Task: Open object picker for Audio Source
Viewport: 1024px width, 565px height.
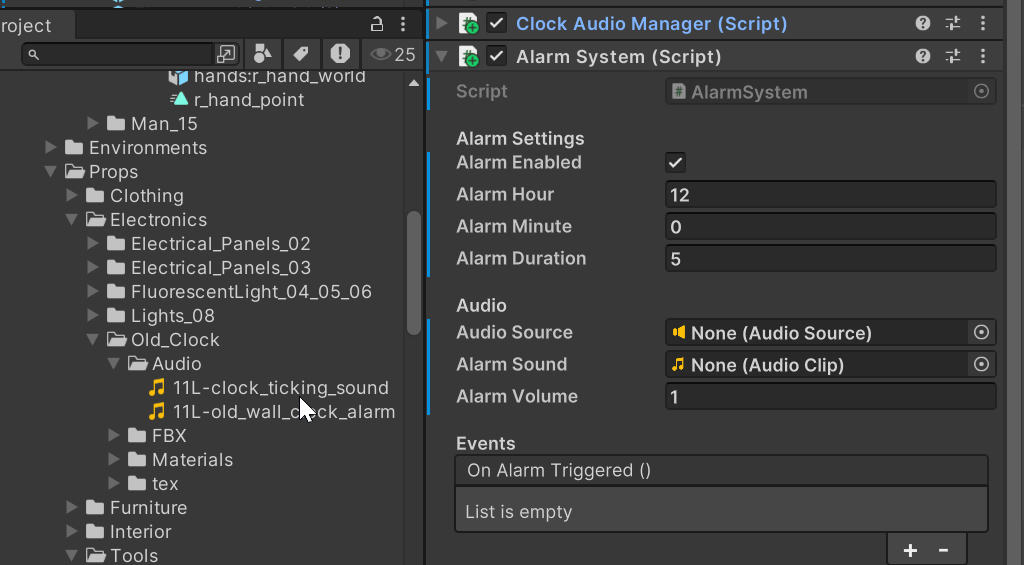Action: point(981,332)
